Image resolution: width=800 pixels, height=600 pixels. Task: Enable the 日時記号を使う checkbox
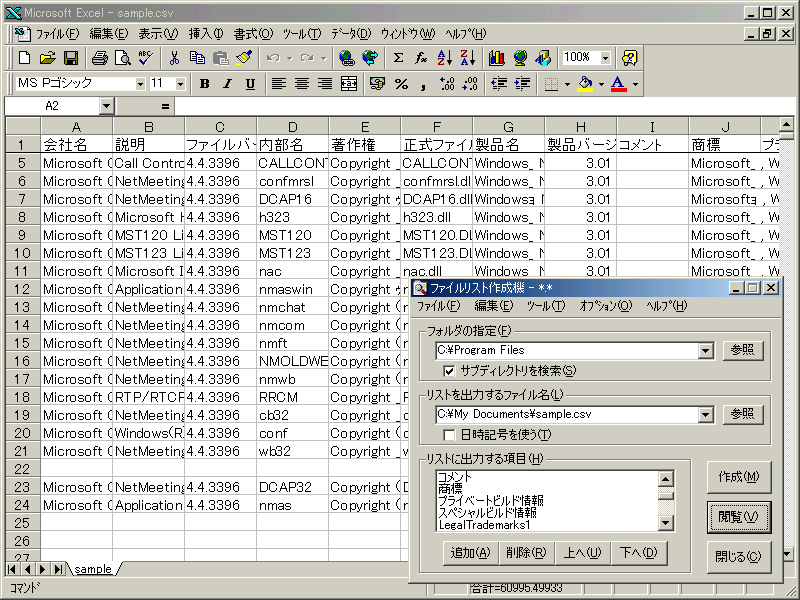click(x=449, y=435)
